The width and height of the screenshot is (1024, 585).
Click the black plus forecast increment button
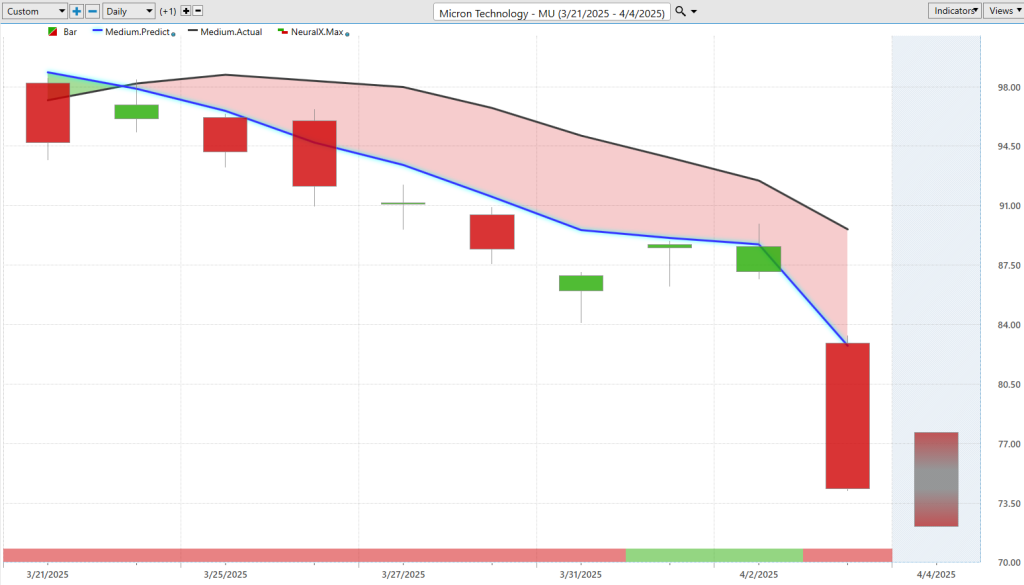point(185,11)
